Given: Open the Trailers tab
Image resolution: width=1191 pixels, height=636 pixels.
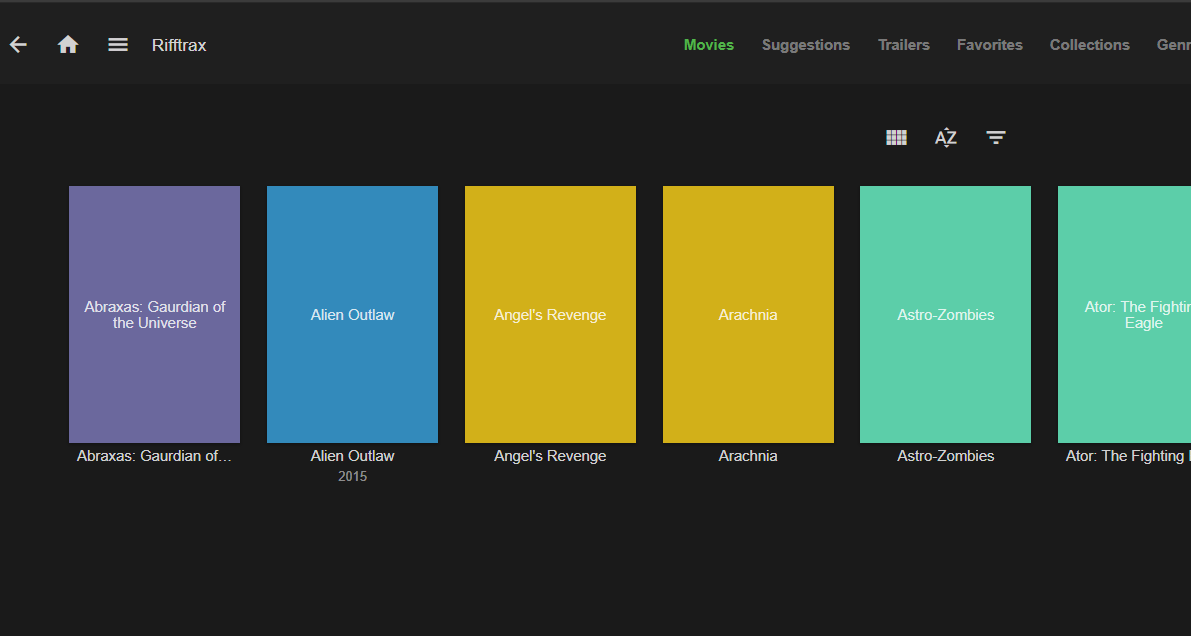Looking at the screenshot, I should point(903,45).
